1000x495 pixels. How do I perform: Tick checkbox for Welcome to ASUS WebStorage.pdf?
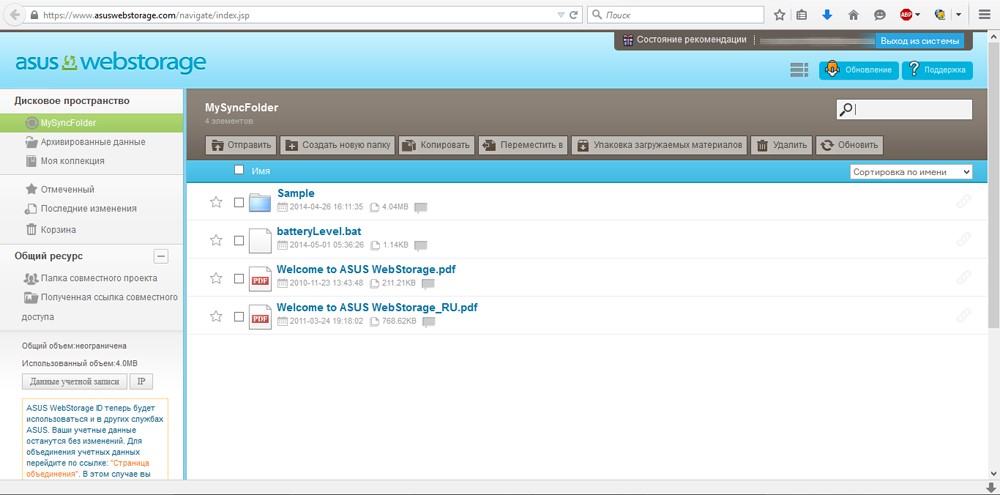(x=239, y=279)
